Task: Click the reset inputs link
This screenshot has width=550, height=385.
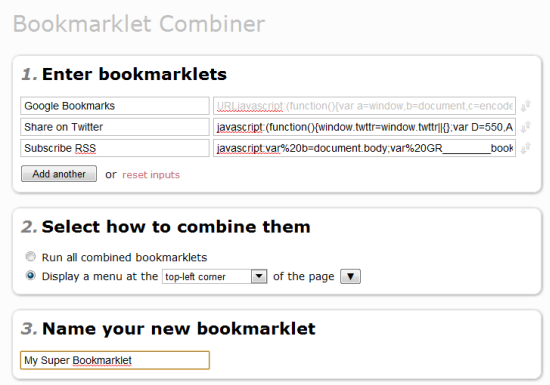Action: (151, 175)
